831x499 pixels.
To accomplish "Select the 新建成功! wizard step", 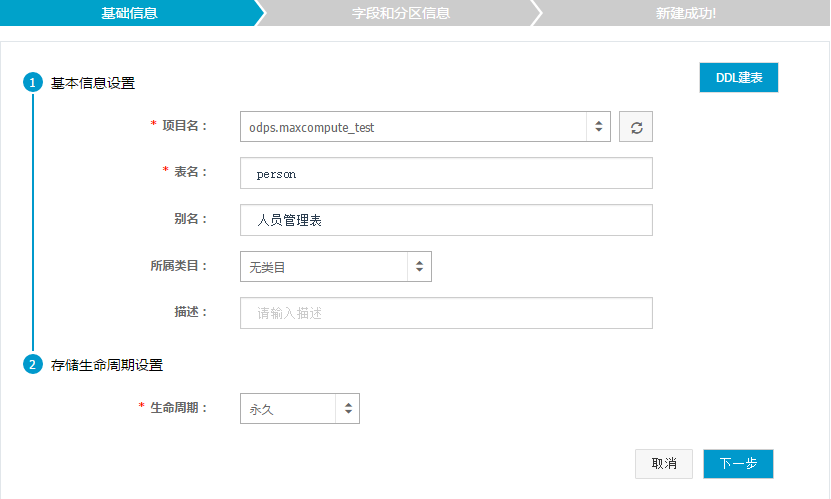I will tap(685, 13).
